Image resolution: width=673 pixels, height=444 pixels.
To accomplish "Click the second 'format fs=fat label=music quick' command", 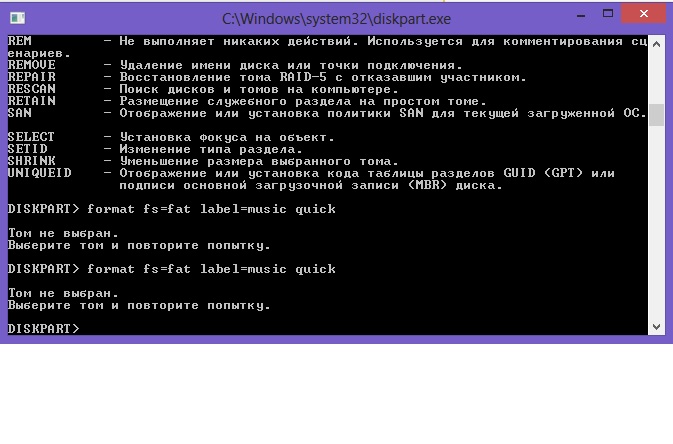I will click(211, 269).
